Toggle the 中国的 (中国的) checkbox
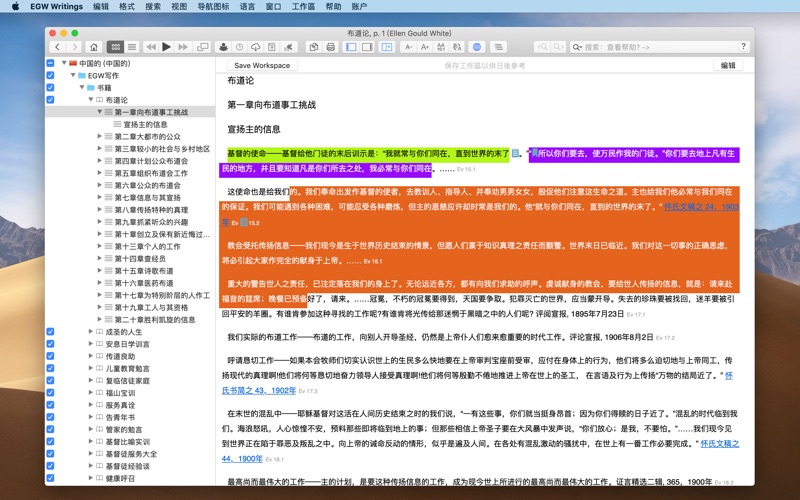800x500 pixels. [50, 63]
